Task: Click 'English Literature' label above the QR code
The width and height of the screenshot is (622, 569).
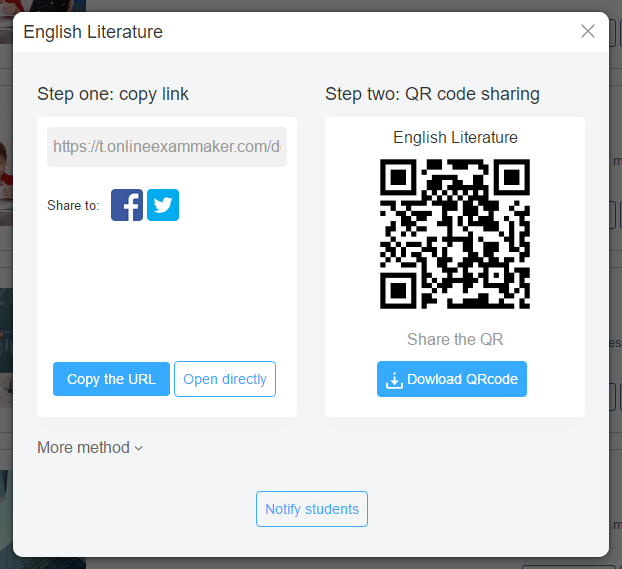Action: point(455,137)
